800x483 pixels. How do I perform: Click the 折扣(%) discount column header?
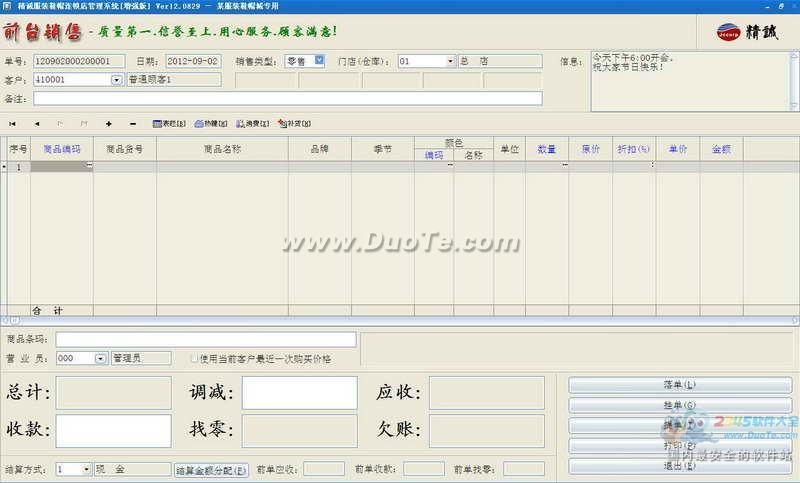[634, 149]
